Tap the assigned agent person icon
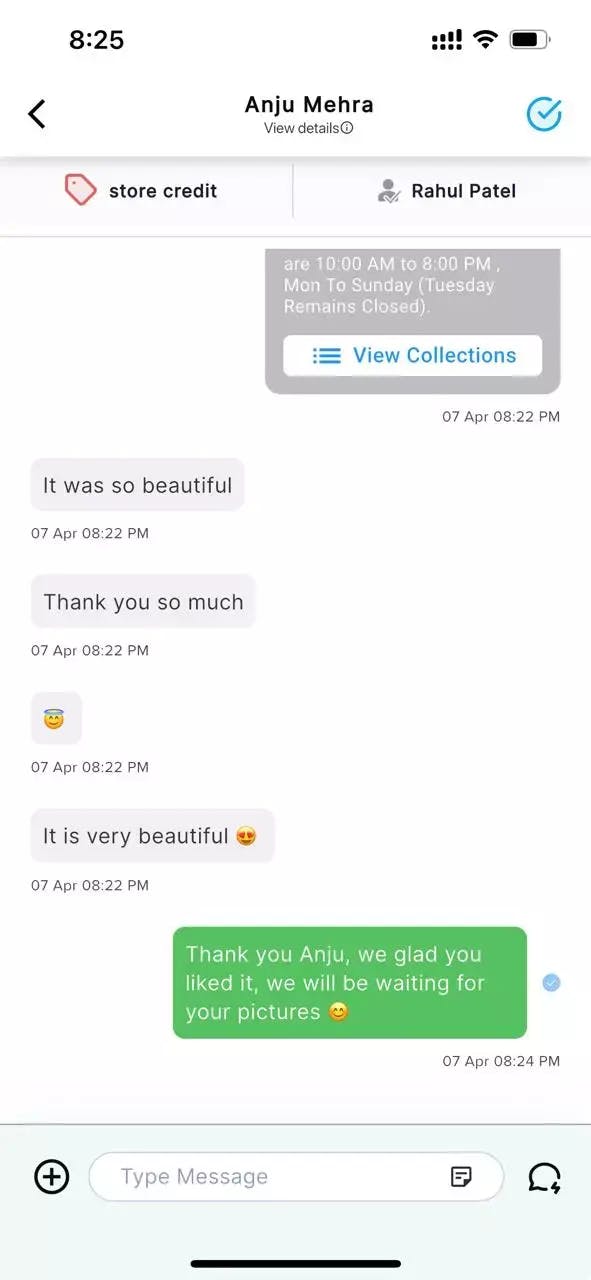This screenshot has width=591, height=1280. 389,191
